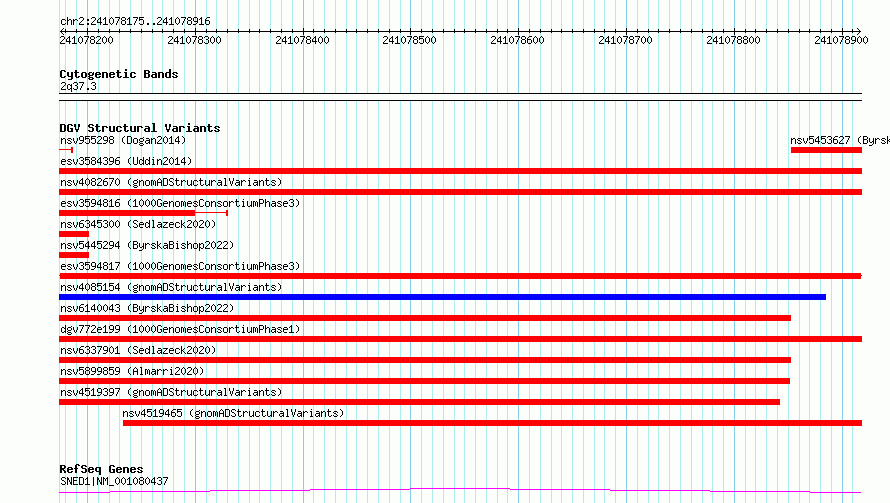The width and height of the screenshot is (890, 503).
Task: Click the magenta SNED1 gene line
Action: 460,490
